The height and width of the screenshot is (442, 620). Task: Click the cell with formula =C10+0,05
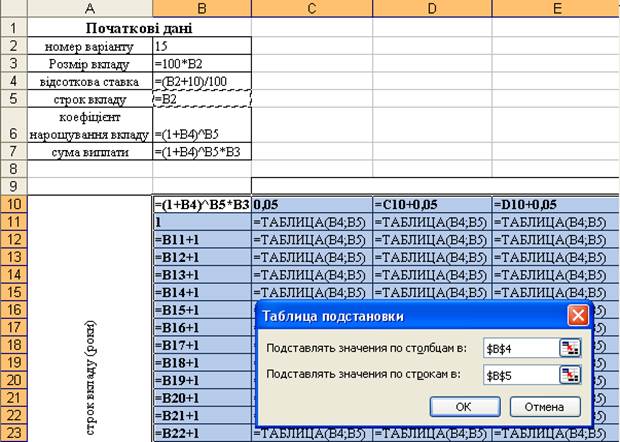pos(431,204)
